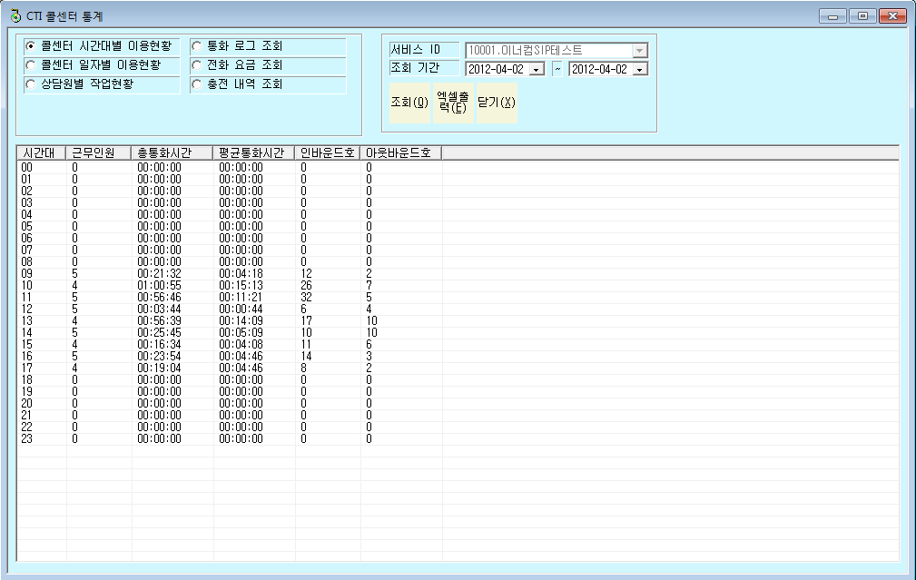Click the 엑셀출력(E) export button
This screenshot has width=916, height=580.
(x=453, y=103)
